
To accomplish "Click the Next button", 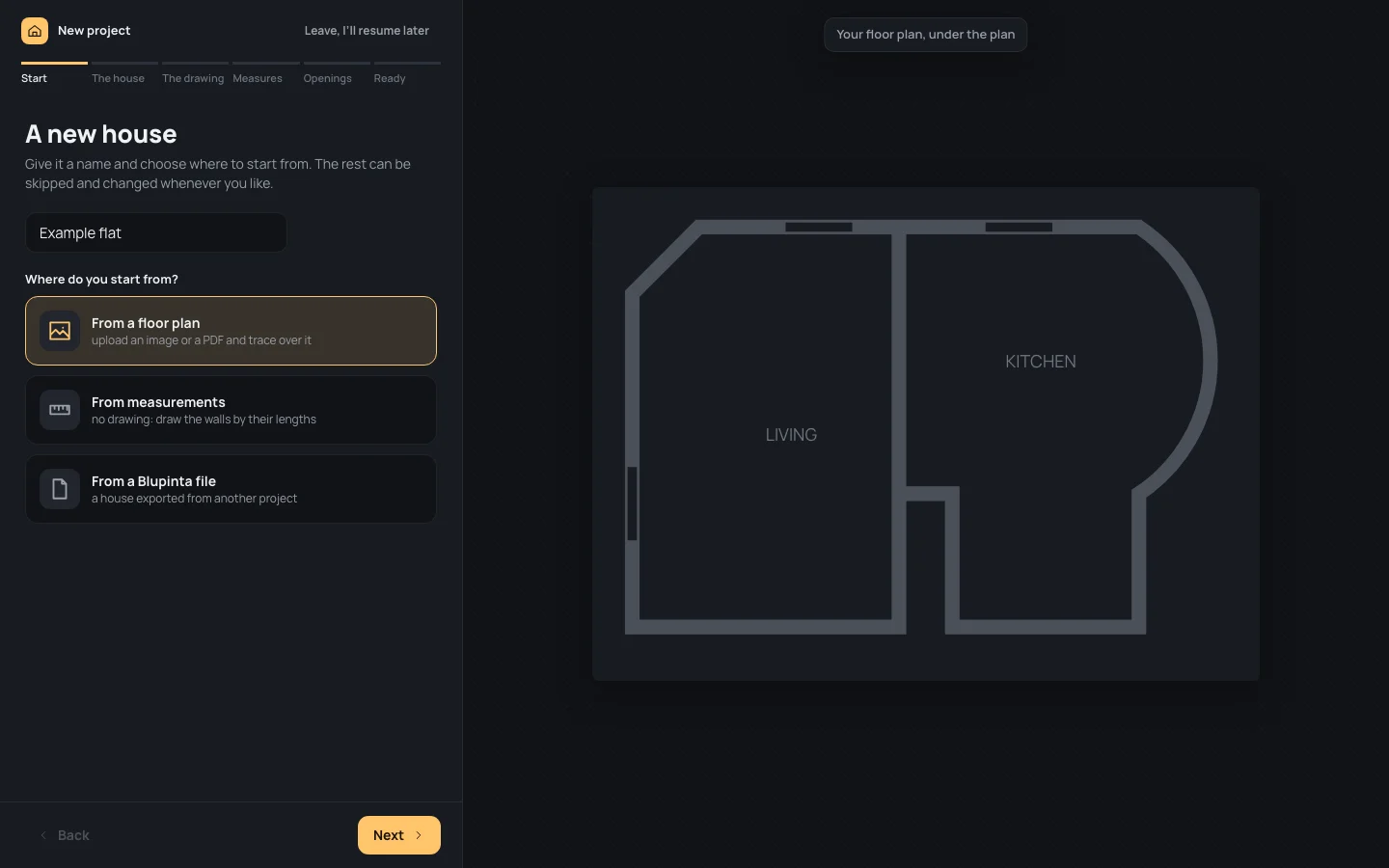I will 399,835.
